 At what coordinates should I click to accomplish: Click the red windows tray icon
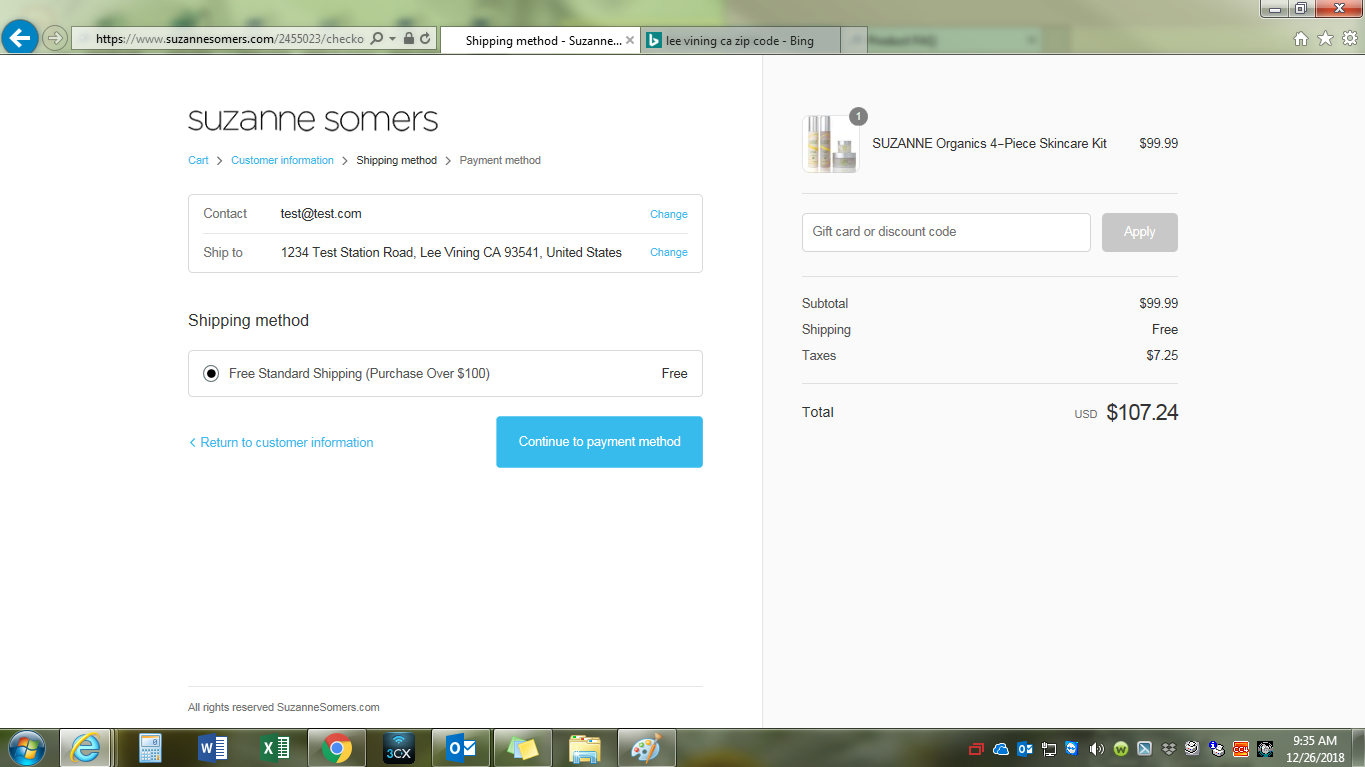point(977,748)
